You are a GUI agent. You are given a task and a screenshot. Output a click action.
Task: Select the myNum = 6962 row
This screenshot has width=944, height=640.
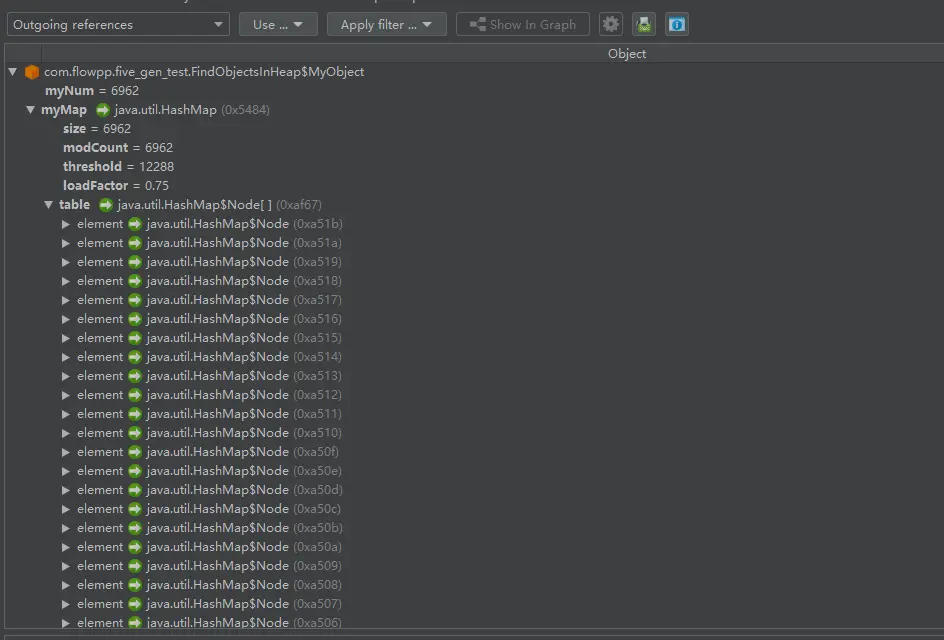[x=92, y=91]
